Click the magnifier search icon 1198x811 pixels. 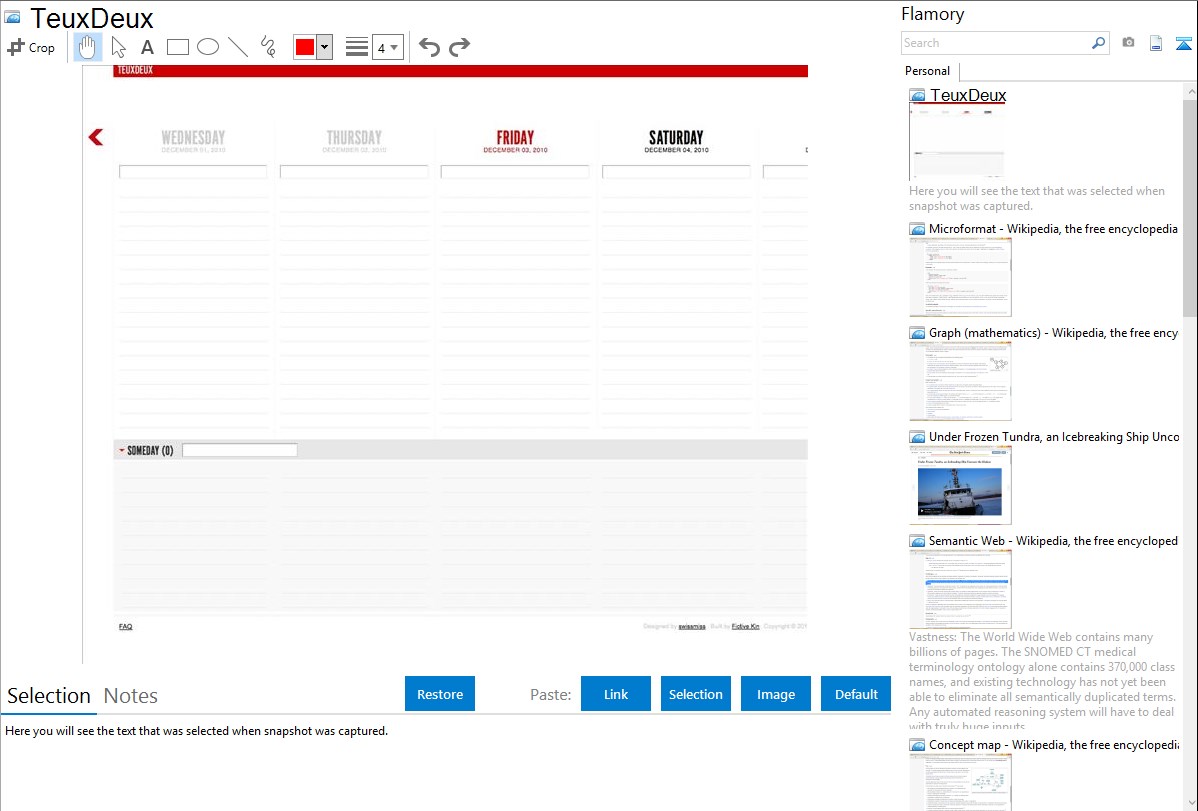pyautogui.click(x=1099, y=43)
